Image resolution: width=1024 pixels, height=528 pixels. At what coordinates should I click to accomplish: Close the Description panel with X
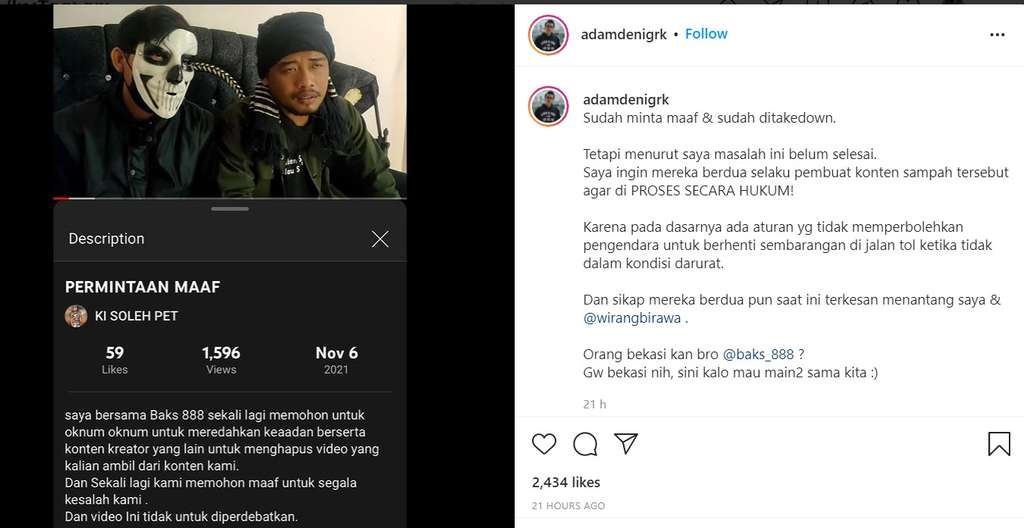[380, 239]
